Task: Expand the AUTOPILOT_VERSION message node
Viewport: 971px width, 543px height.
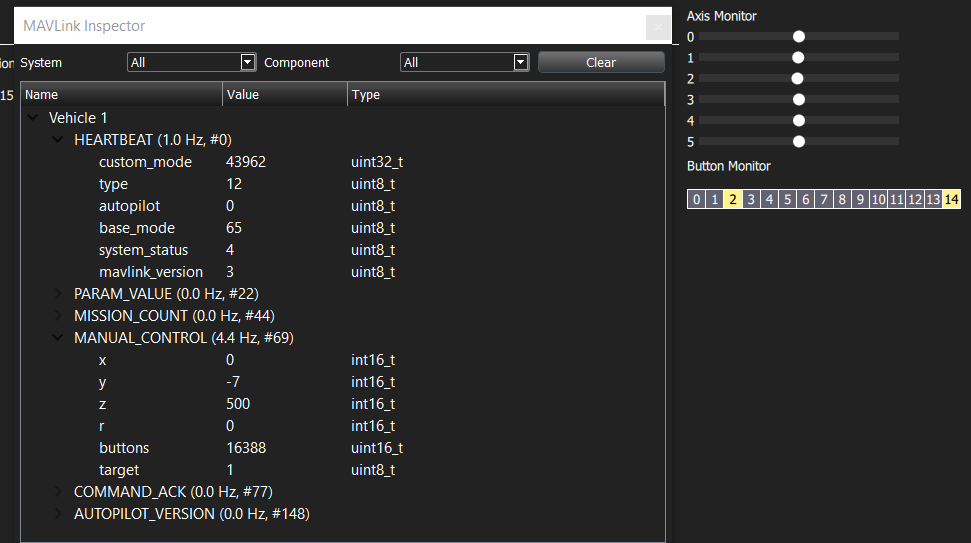Action: 58,514
